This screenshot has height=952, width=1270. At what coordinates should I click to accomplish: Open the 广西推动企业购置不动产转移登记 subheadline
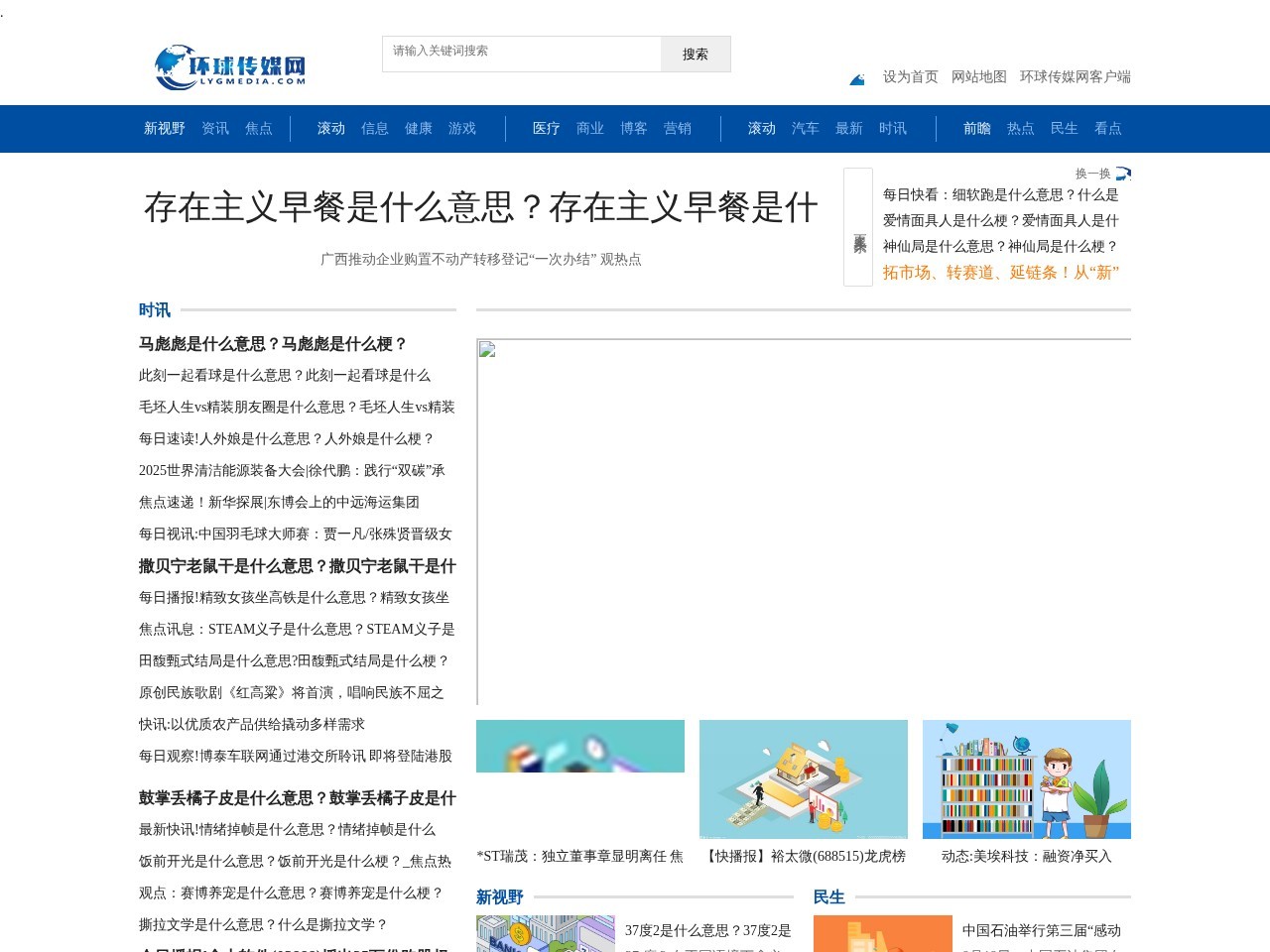pos(481,259)
